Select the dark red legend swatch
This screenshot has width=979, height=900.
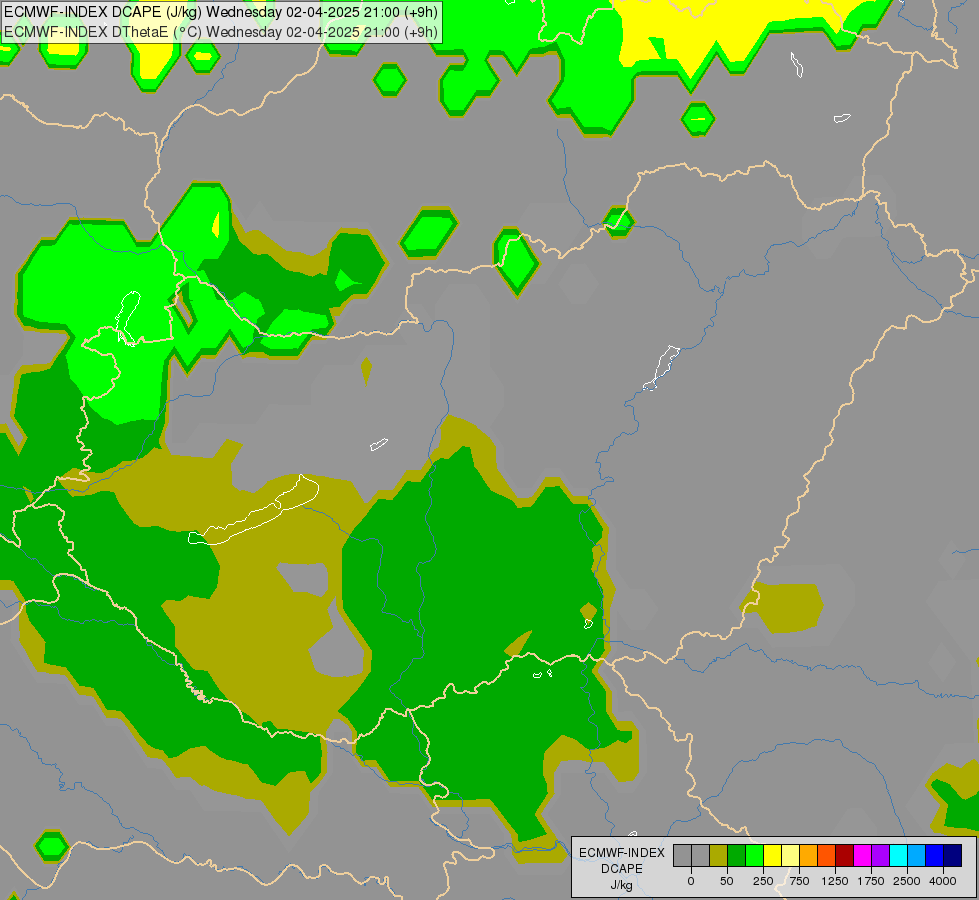[845, 855]
